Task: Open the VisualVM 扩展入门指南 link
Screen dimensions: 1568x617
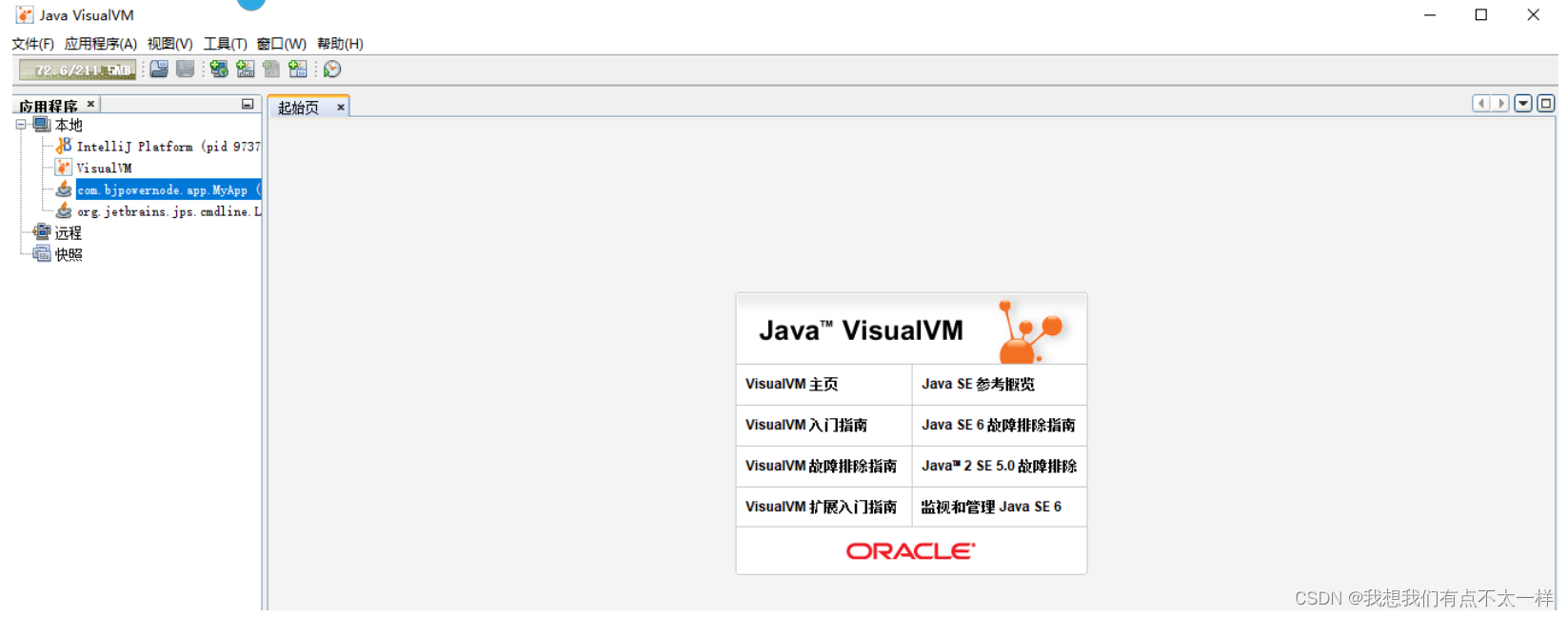Action: 821,508
